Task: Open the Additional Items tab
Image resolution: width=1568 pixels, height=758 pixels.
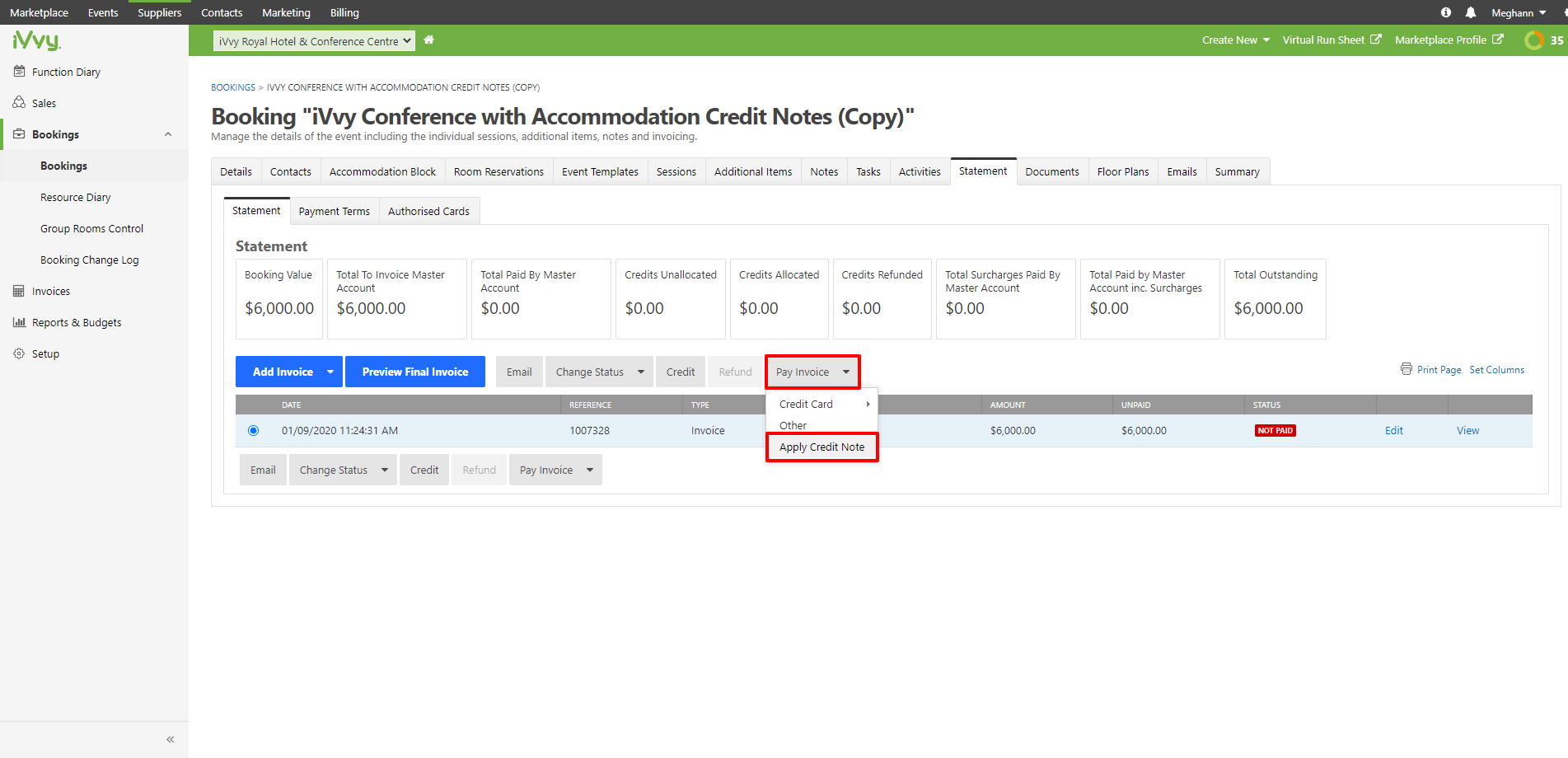Action: (x=753, y=171)
